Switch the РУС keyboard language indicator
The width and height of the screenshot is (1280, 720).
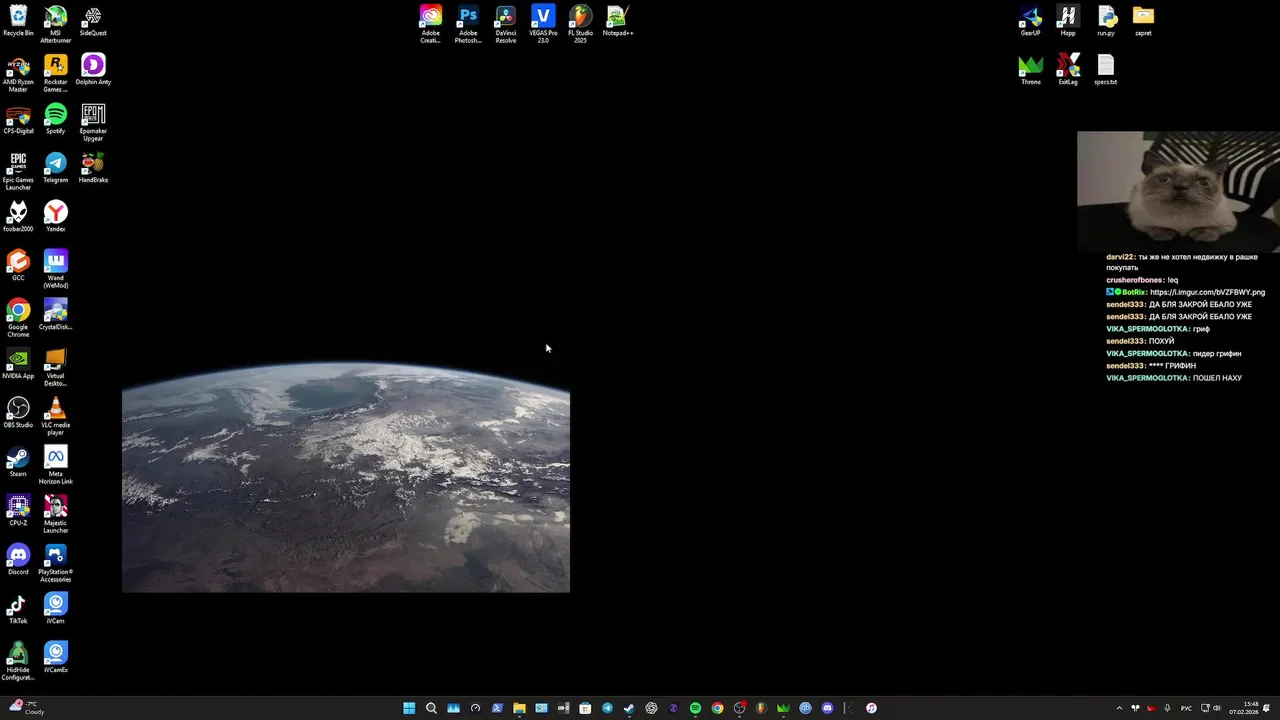[1186, 708]
